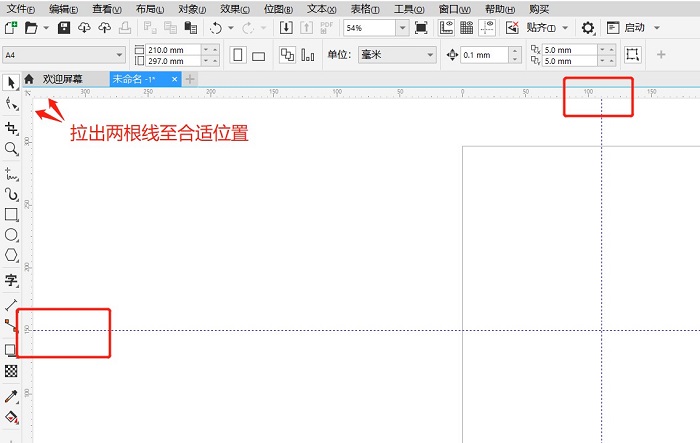700x443 pixels.
Task: Expand the Undo history dropdown arrow
Action: [231, 28]
